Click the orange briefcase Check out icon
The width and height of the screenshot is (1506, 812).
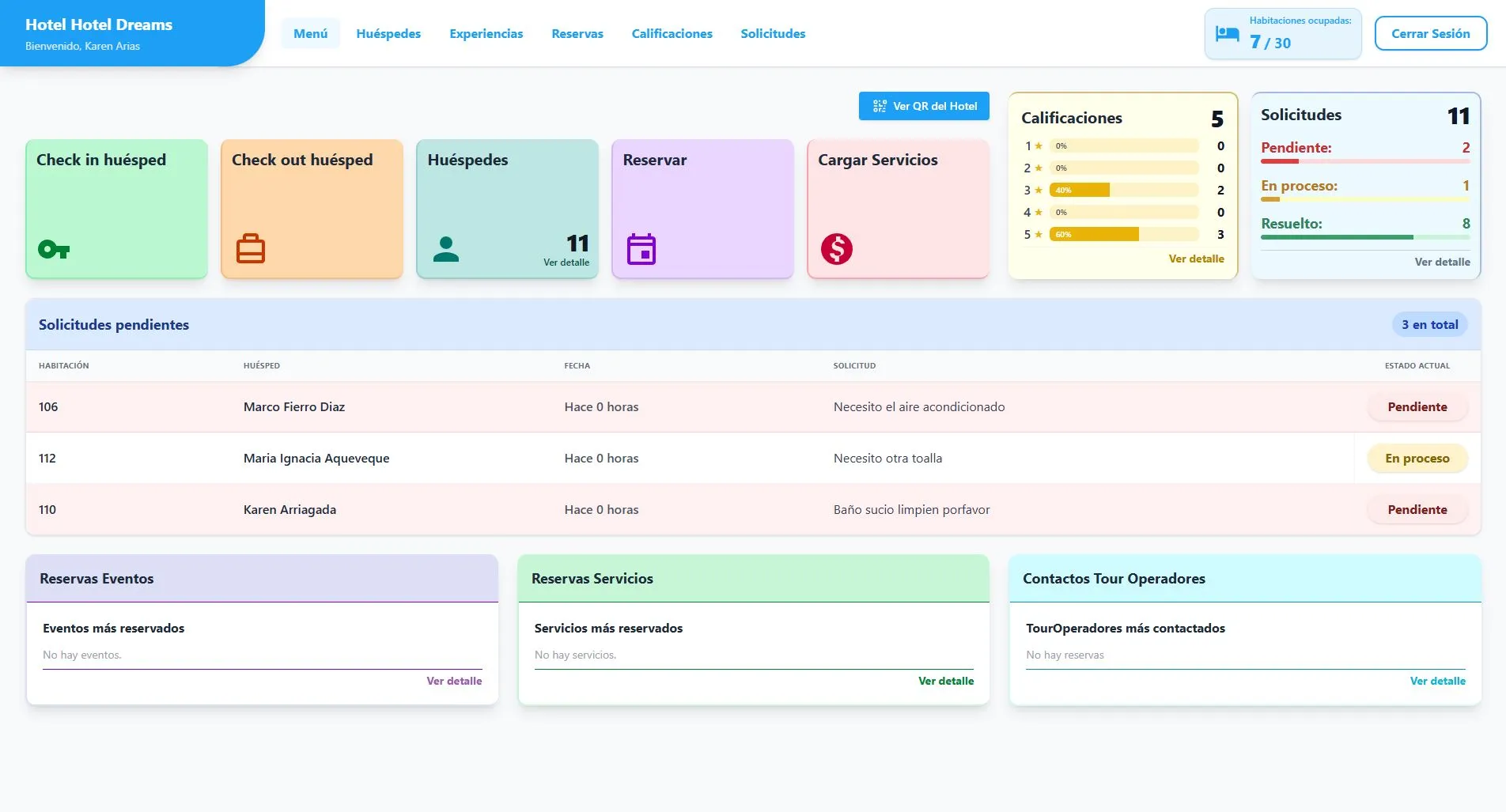[x=251, y=249]
